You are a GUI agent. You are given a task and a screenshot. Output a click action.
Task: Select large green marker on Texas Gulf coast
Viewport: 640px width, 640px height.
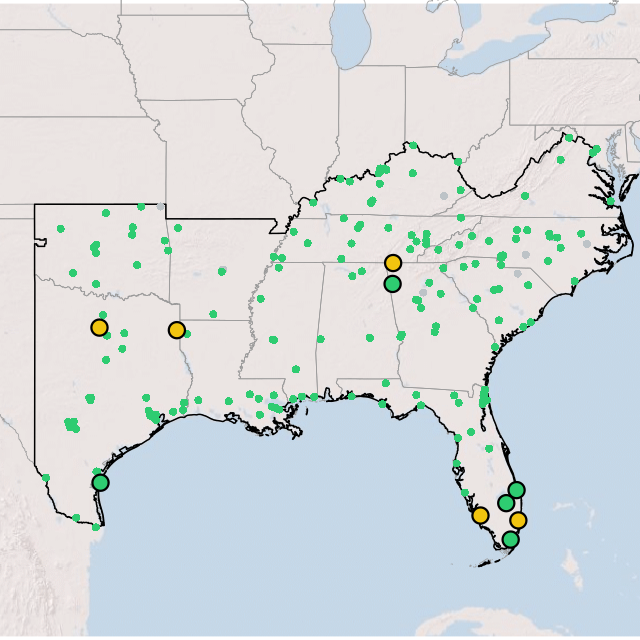(x=100, y=482)
